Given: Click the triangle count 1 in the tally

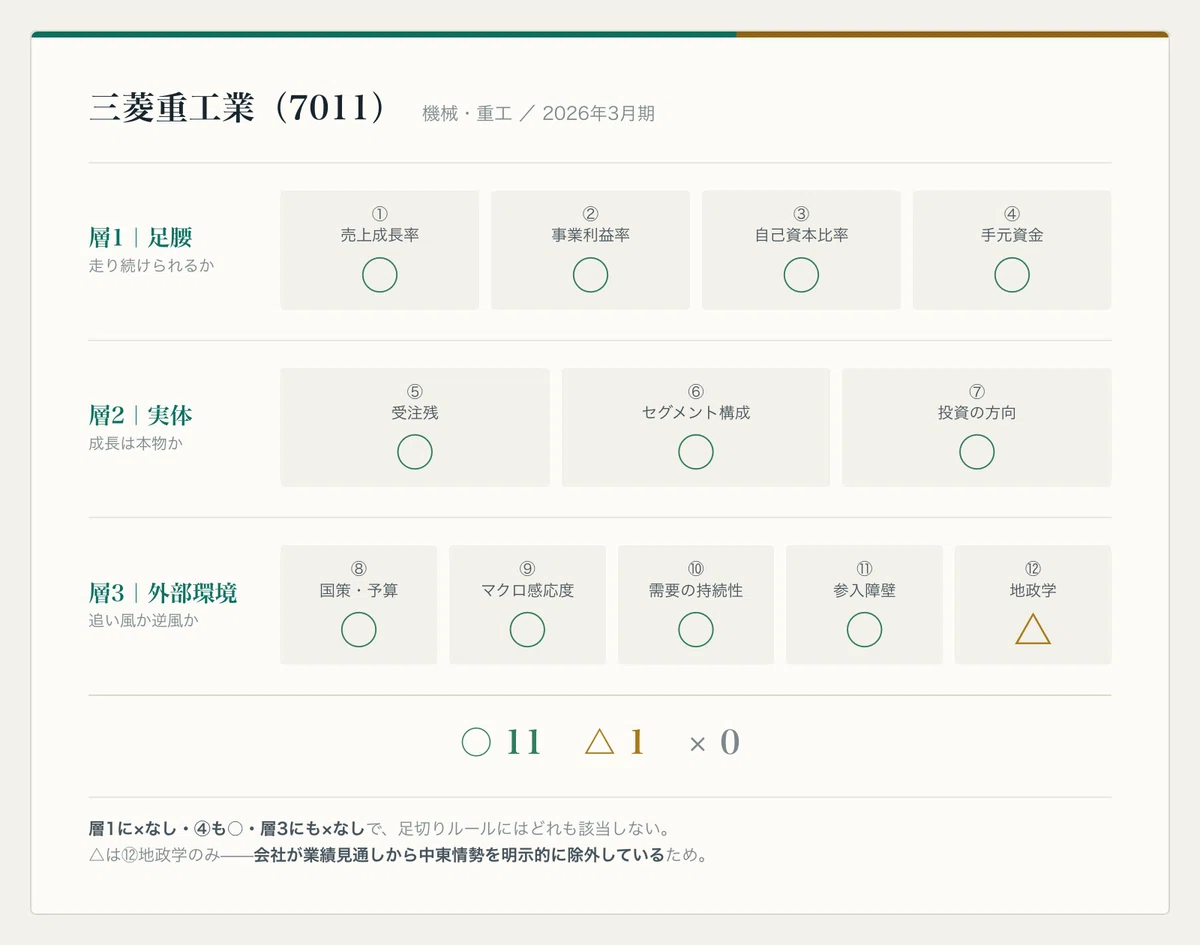Looking at the screenshot, I should coord(636,742).
